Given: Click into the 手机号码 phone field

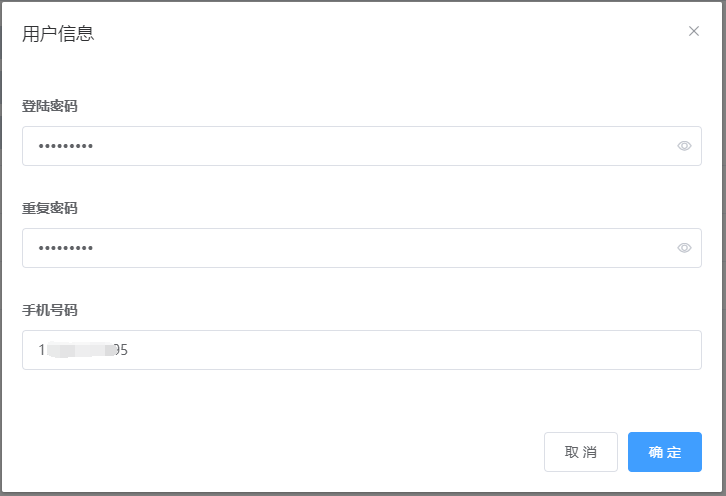Looking at the screenshot, I should (x=362, y=350).
